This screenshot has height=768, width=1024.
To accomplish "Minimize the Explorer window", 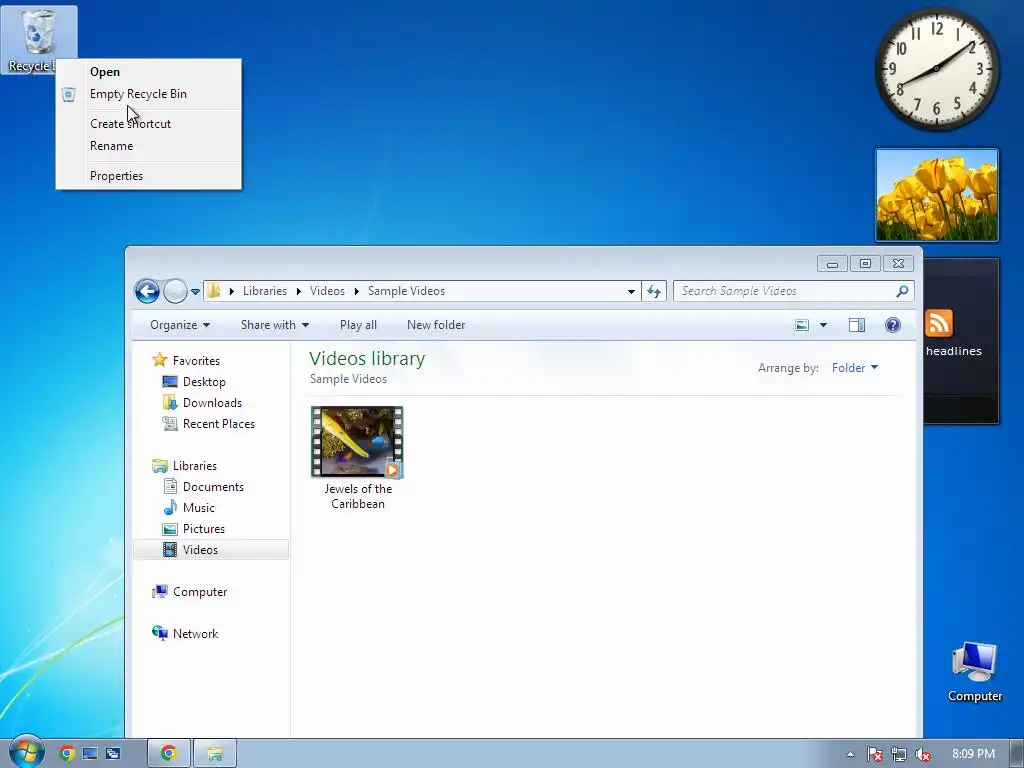I will tap(832, 264).
